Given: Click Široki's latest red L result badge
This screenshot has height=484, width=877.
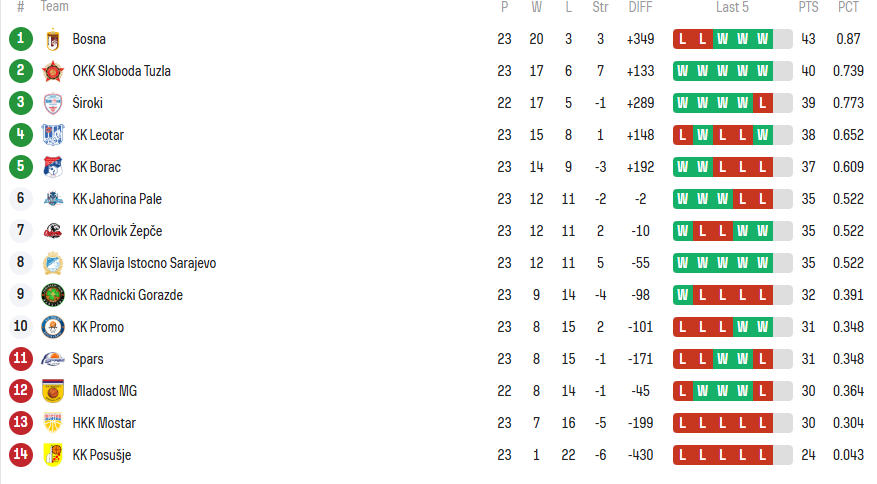Looking at the screenshot, I should coord(763,103).
